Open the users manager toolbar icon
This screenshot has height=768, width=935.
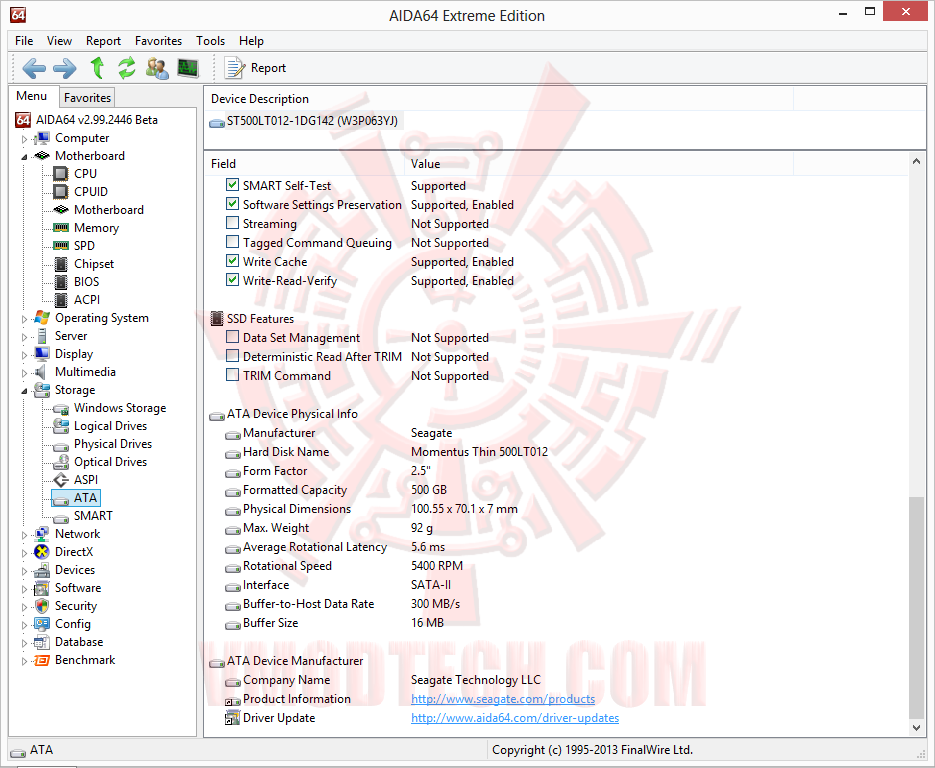click(x=157, y=68)
